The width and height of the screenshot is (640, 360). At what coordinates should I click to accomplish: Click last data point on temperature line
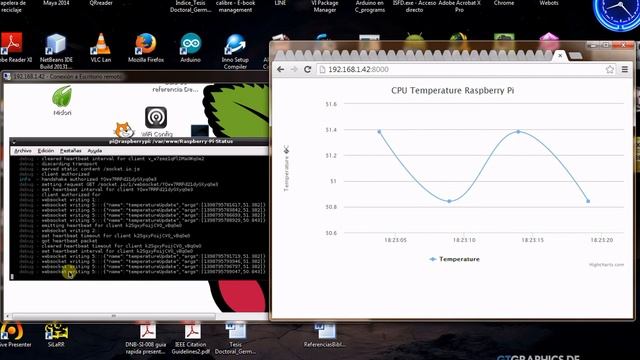point(588,201)
